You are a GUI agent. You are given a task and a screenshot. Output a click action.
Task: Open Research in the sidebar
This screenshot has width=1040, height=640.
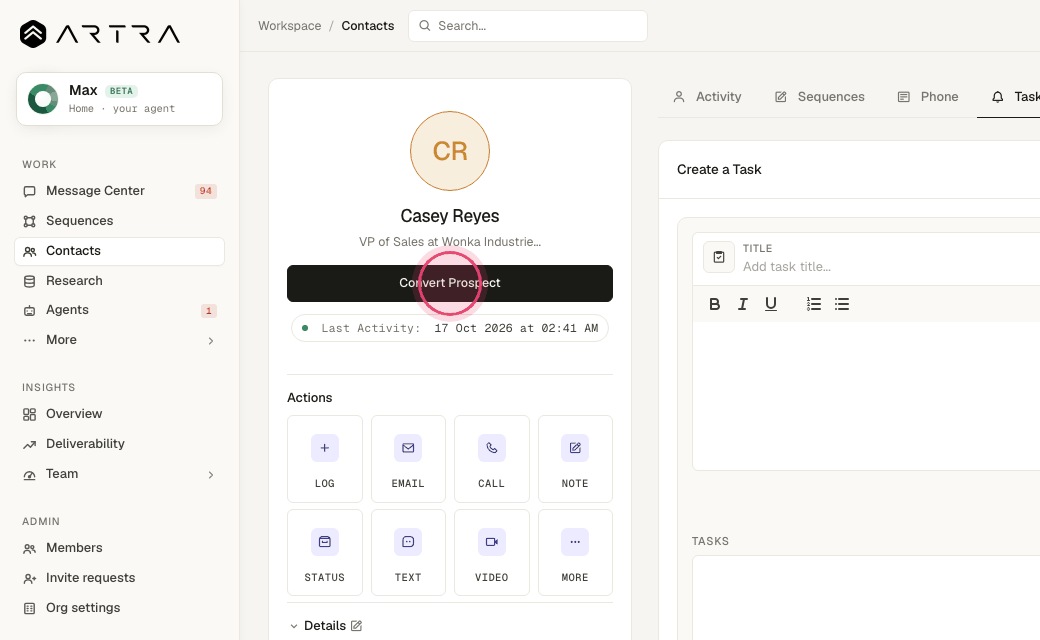click(119, 281)
